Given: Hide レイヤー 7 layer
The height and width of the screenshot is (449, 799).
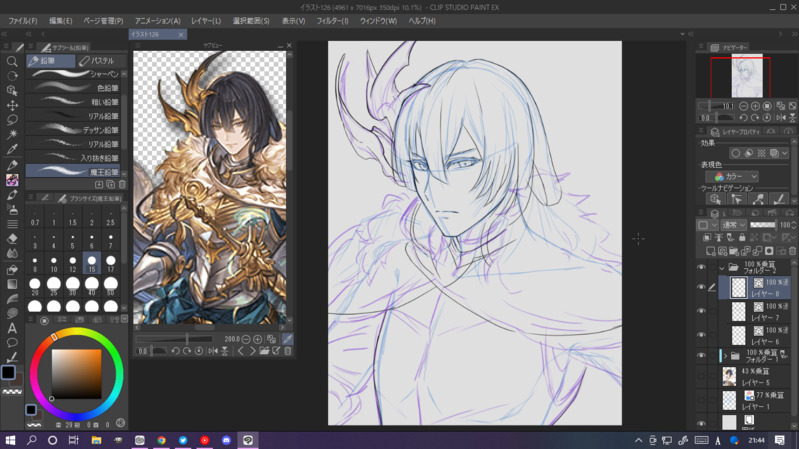Looking at the screenshot, I should pyautogui.click(x=701, y=311).
